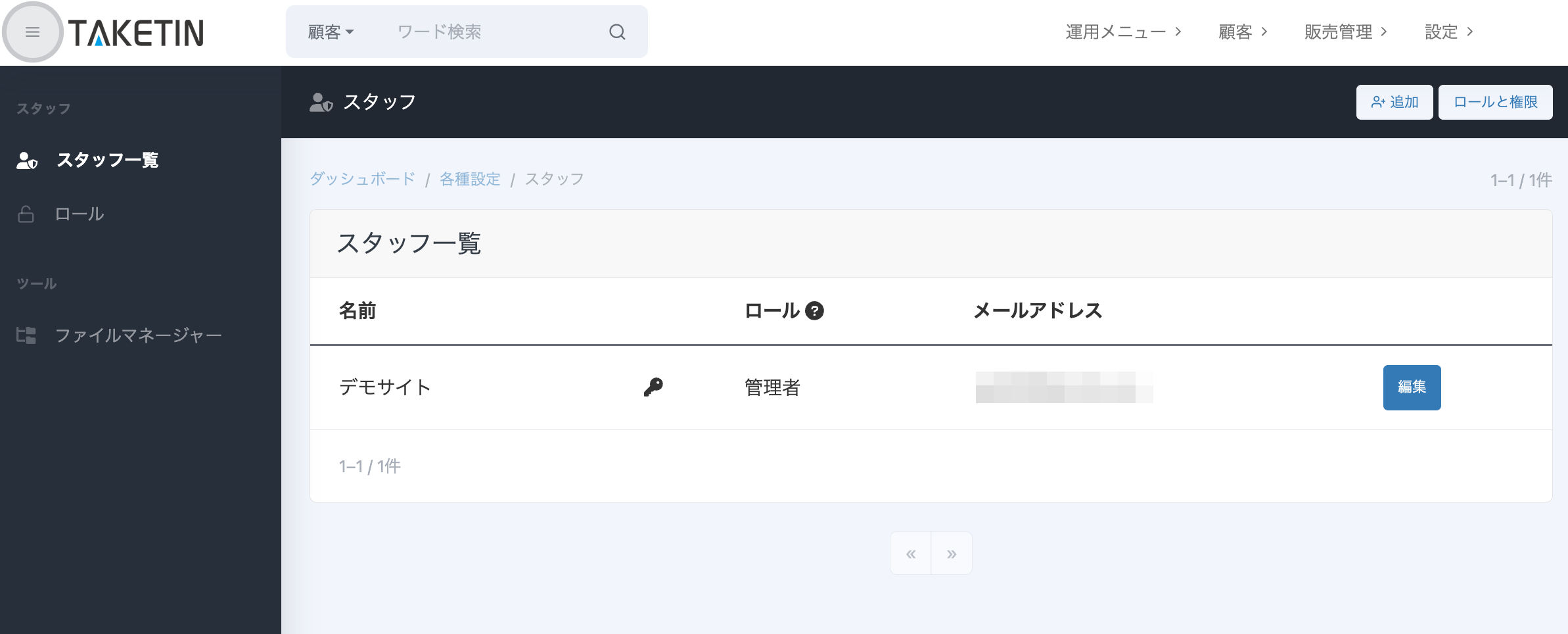Click the staff icon in page header

pyautogui.click(x=321, y=103)
